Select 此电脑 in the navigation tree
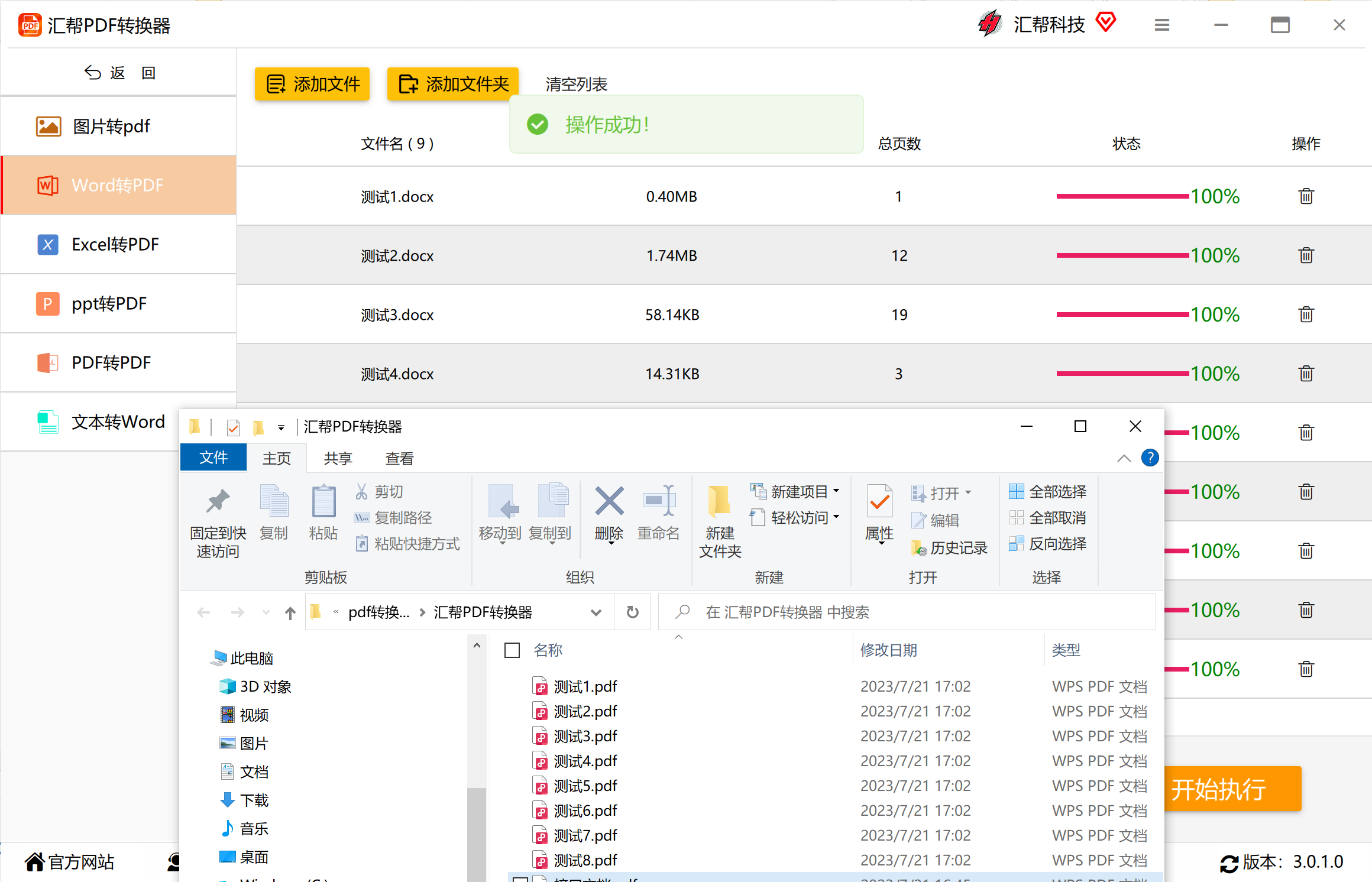 tap(242, 658)
